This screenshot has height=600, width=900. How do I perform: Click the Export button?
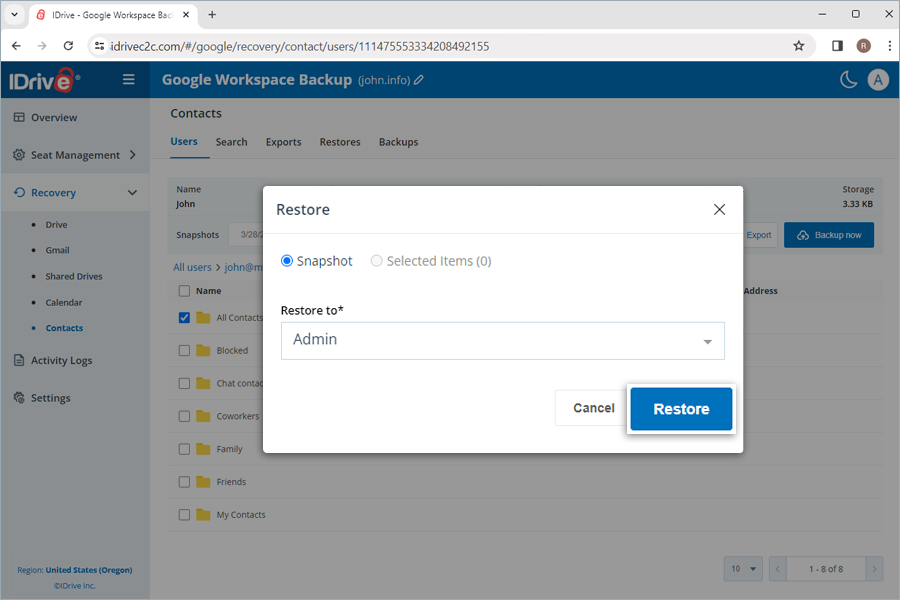point(759,235)
